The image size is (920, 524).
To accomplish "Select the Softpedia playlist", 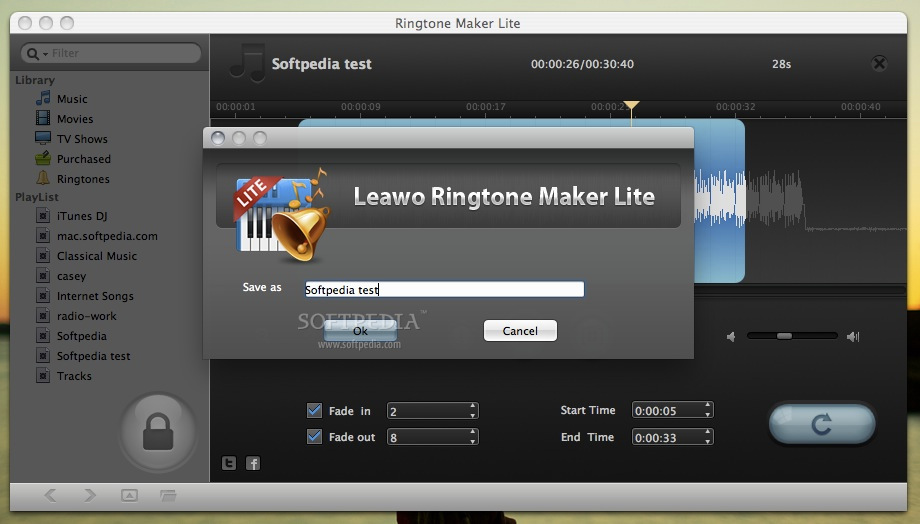I will (x=82, y=336).
